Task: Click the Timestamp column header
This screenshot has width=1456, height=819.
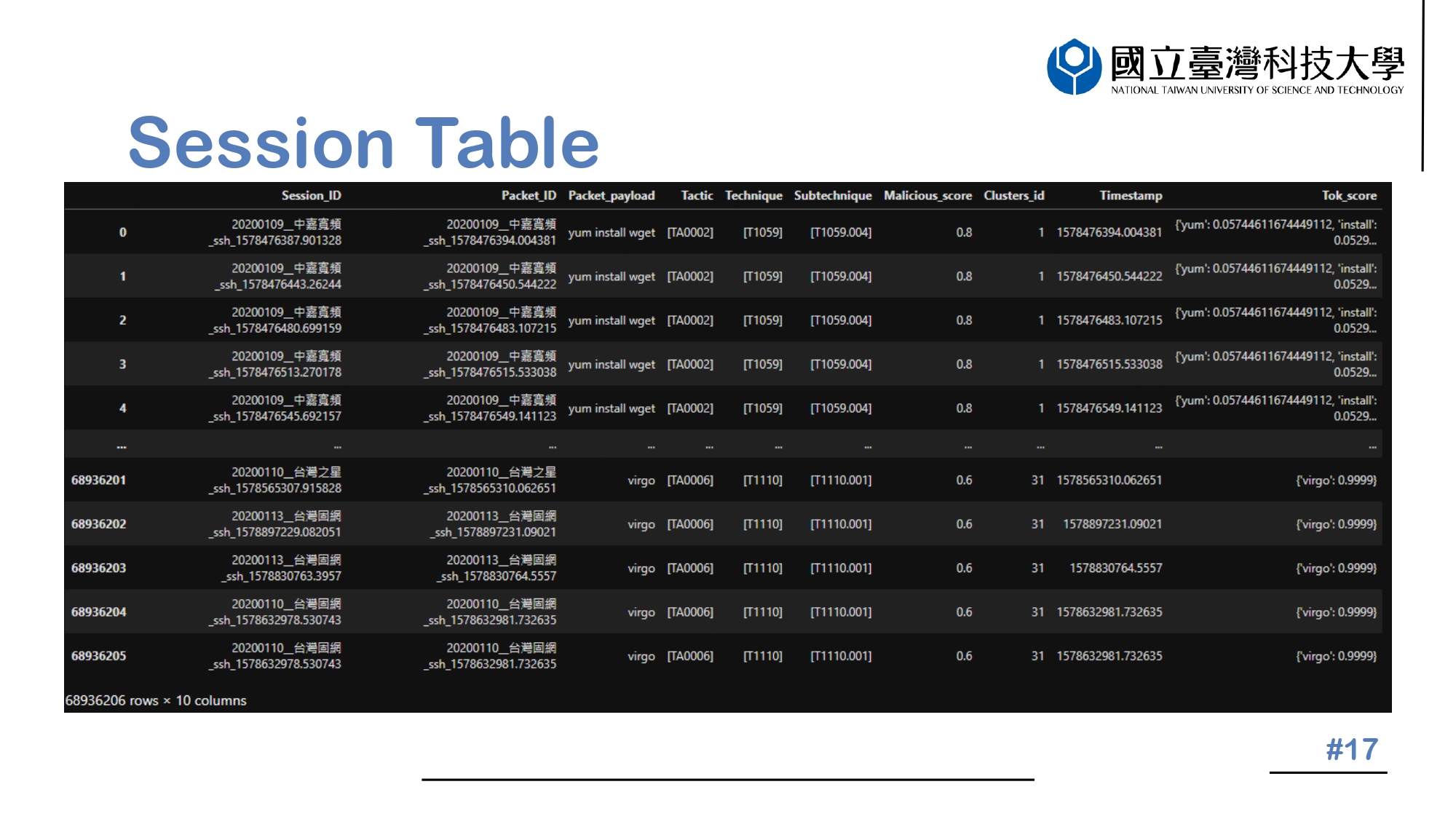Action: pyautogui.click(x=1131, y=195)
